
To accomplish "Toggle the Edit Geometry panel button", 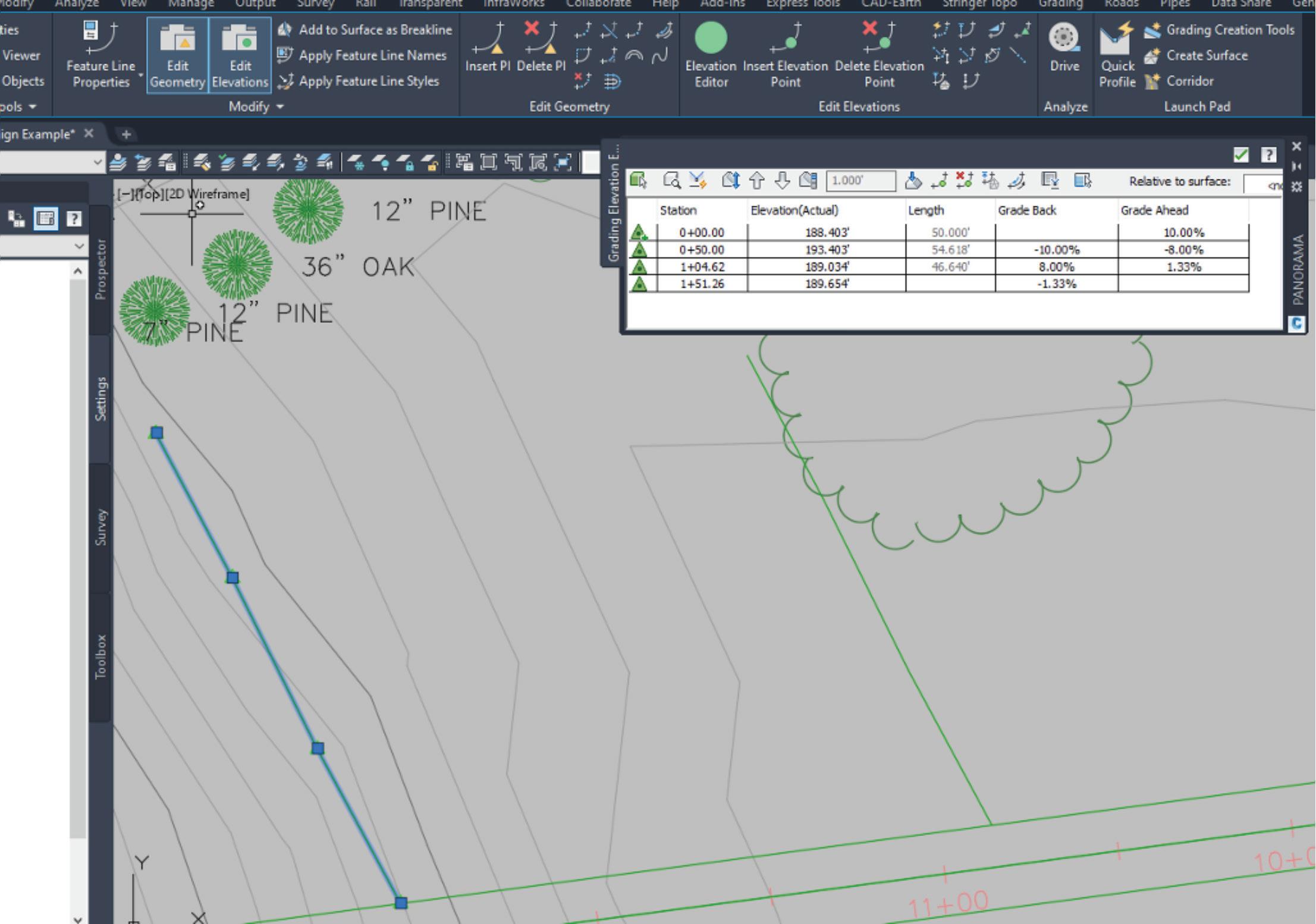I will (178, 55).
